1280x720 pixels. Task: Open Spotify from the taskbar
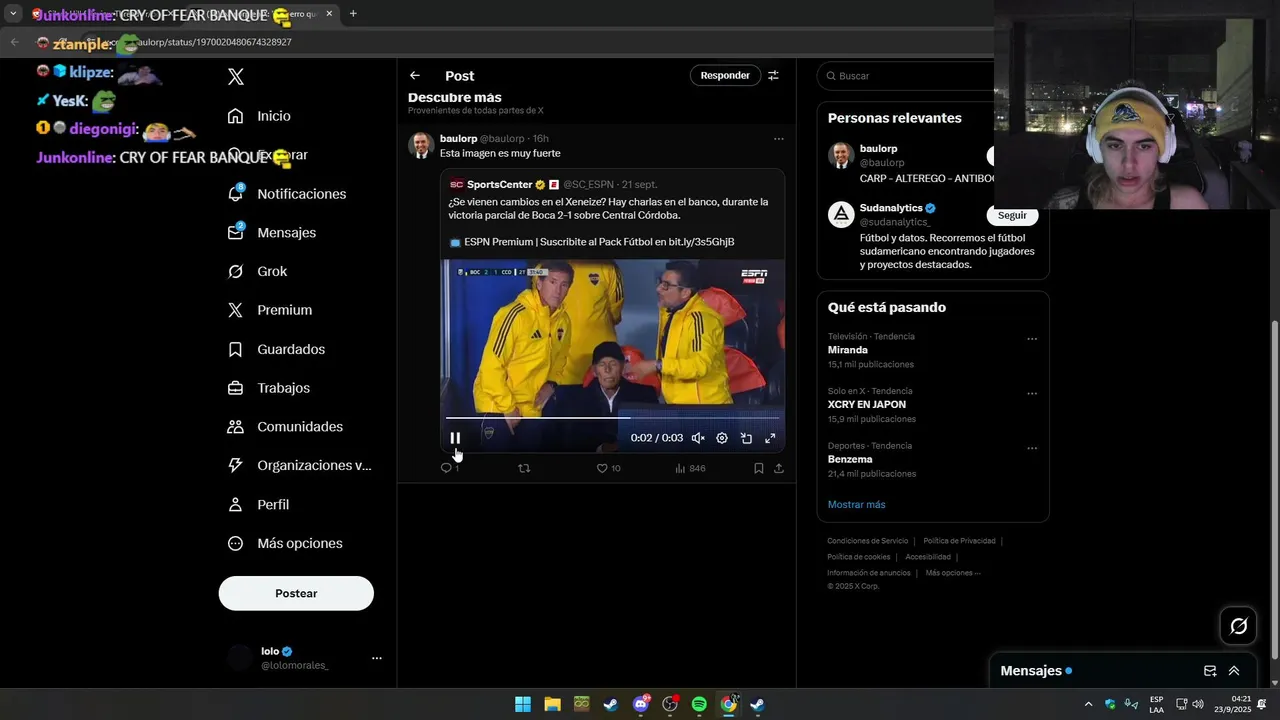[699, 704]
